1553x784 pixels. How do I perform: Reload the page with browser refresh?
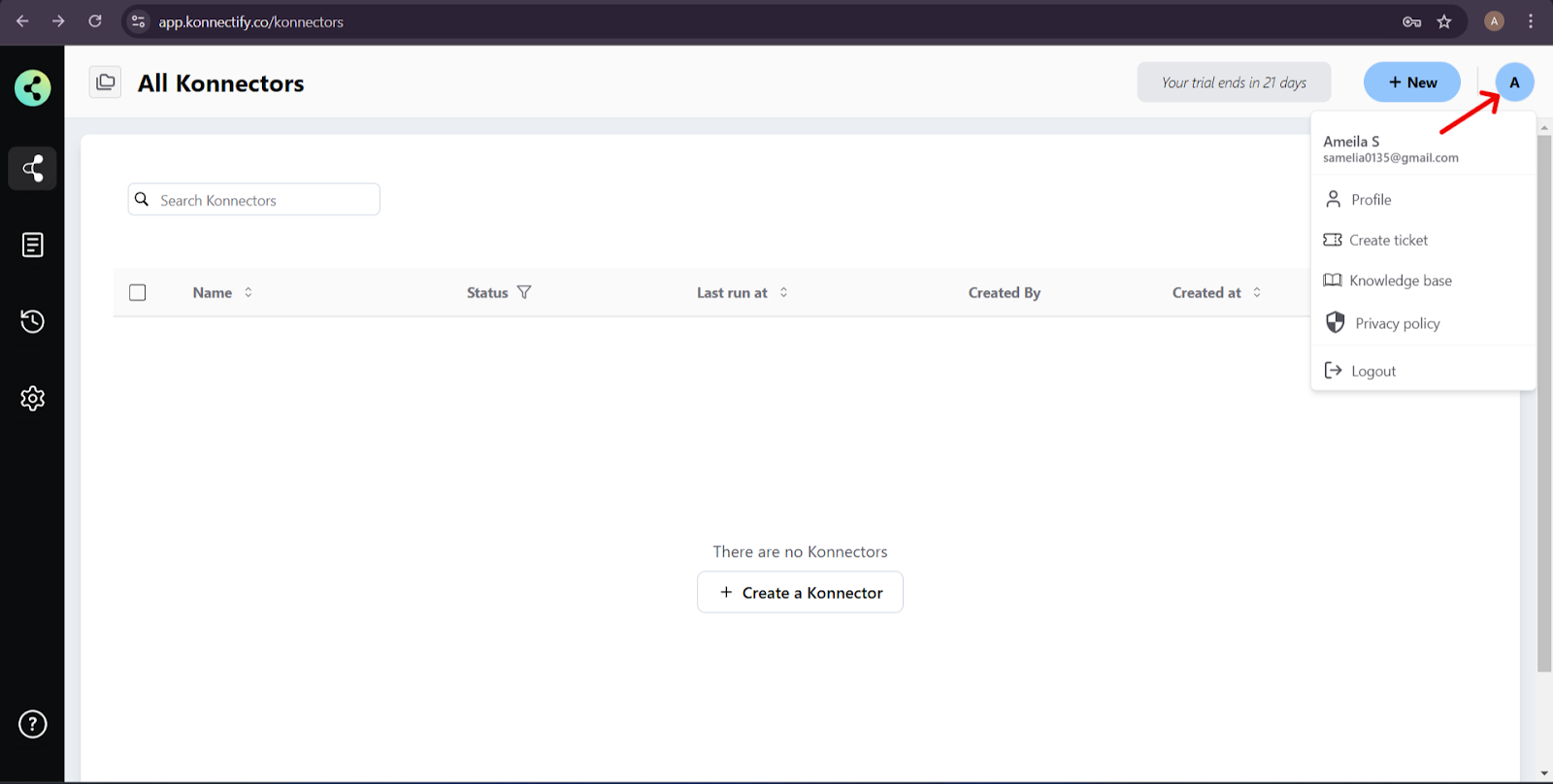click(x=95, y=21)
